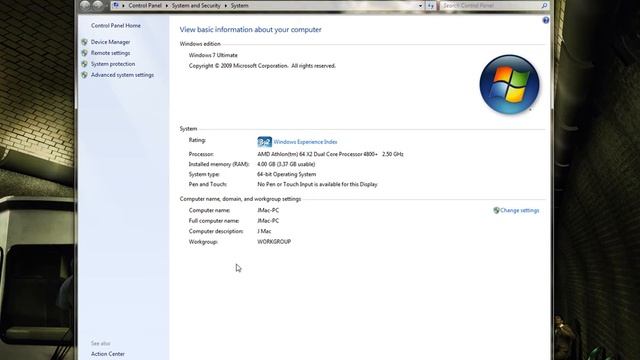Click the address bar computer icon

pos(116,5)
